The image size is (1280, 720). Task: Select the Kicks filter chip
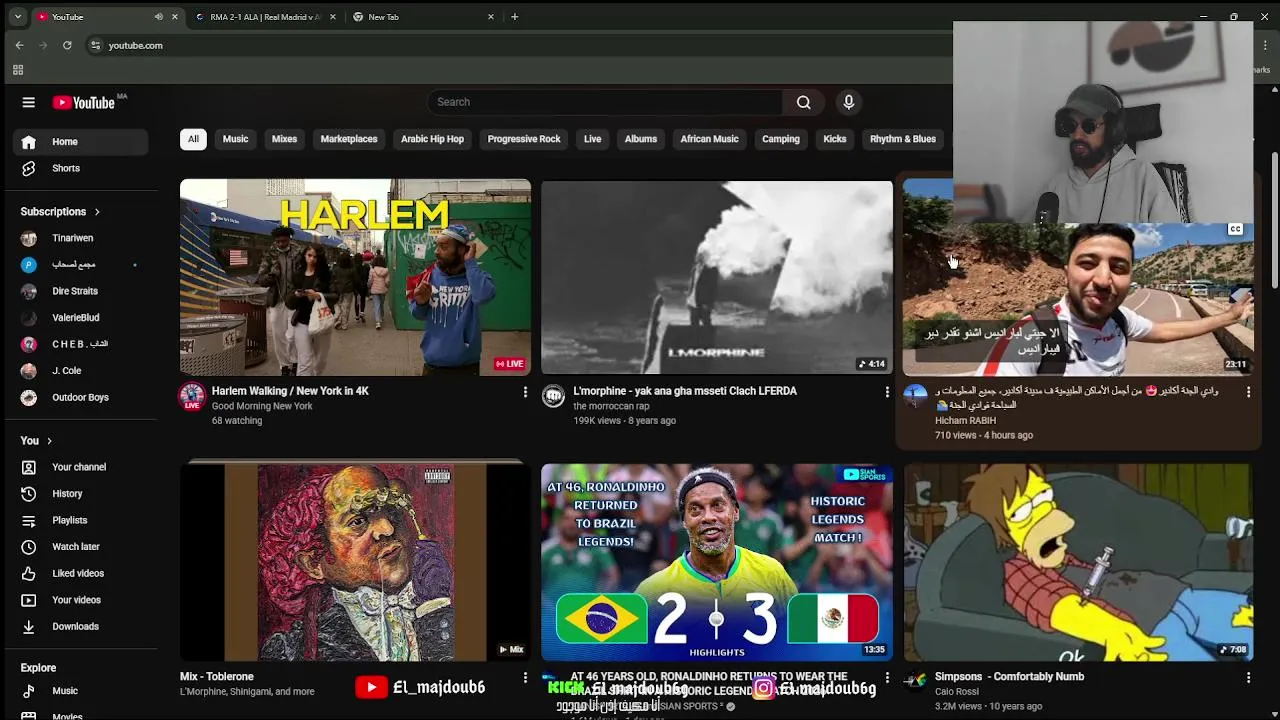835,139
